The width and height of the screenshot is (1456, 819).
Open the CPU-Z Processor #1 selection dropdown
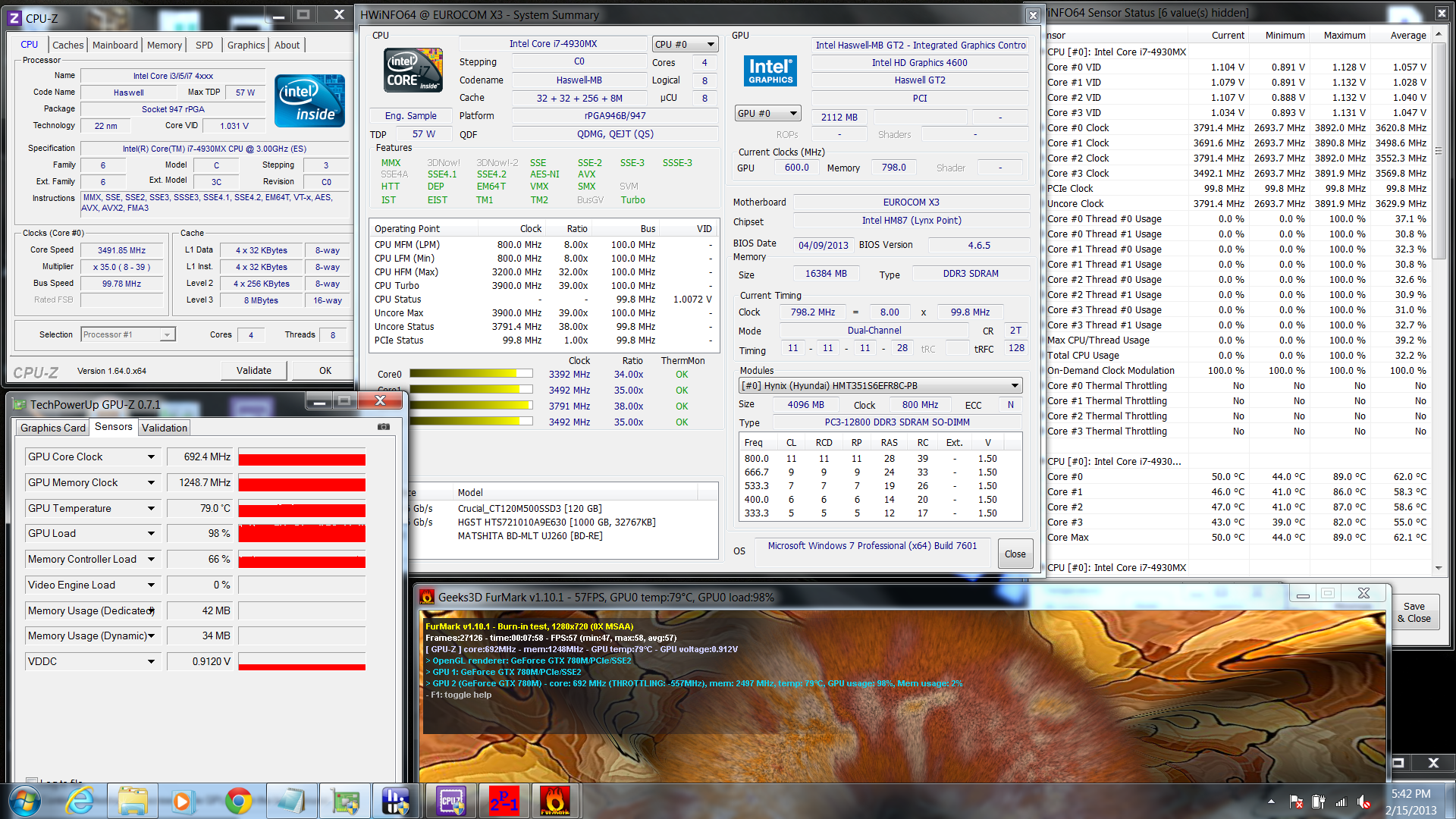(128, 334)
